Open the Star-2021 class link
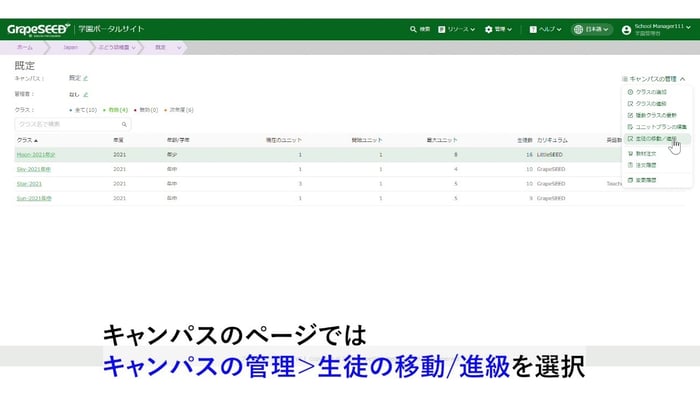Image resolution: width=700 pixels, height=393 pixels. 29,184
